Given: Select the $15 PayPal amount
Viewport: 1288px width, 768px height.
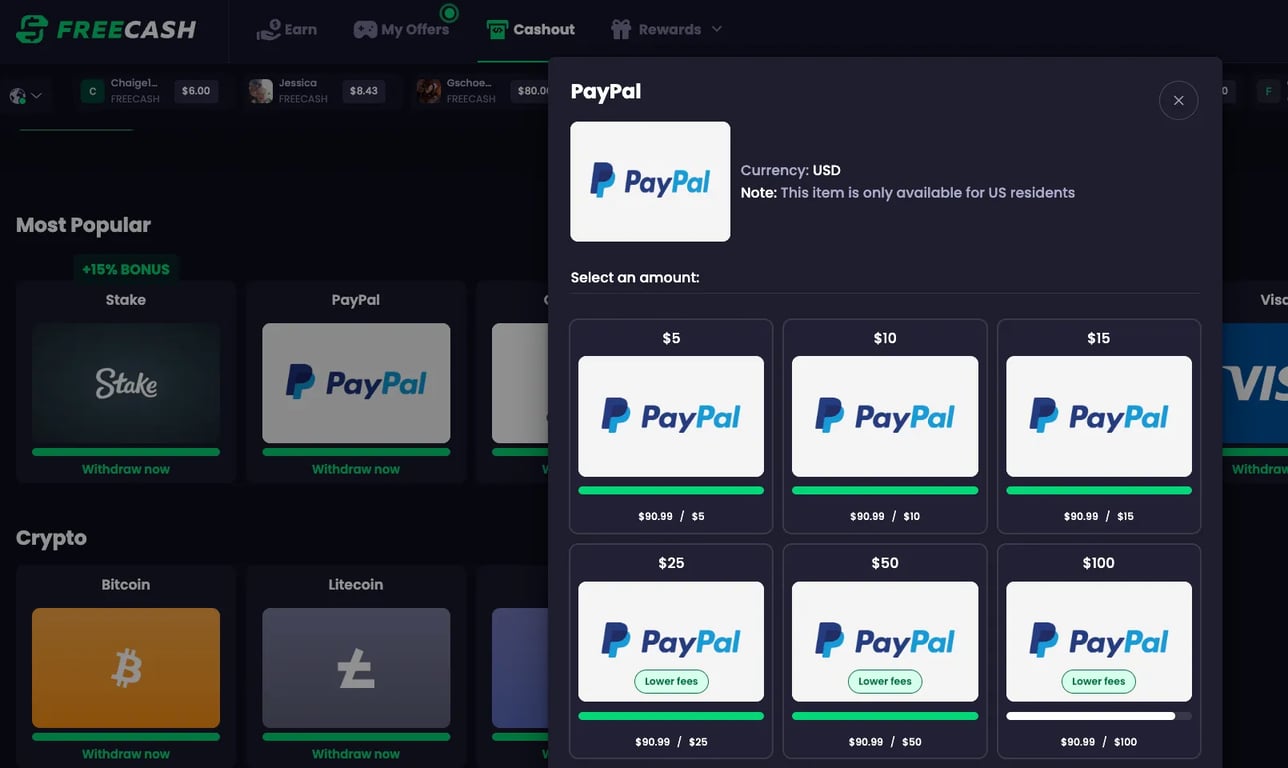Looking at the screenshot, I should [1099, 426].
